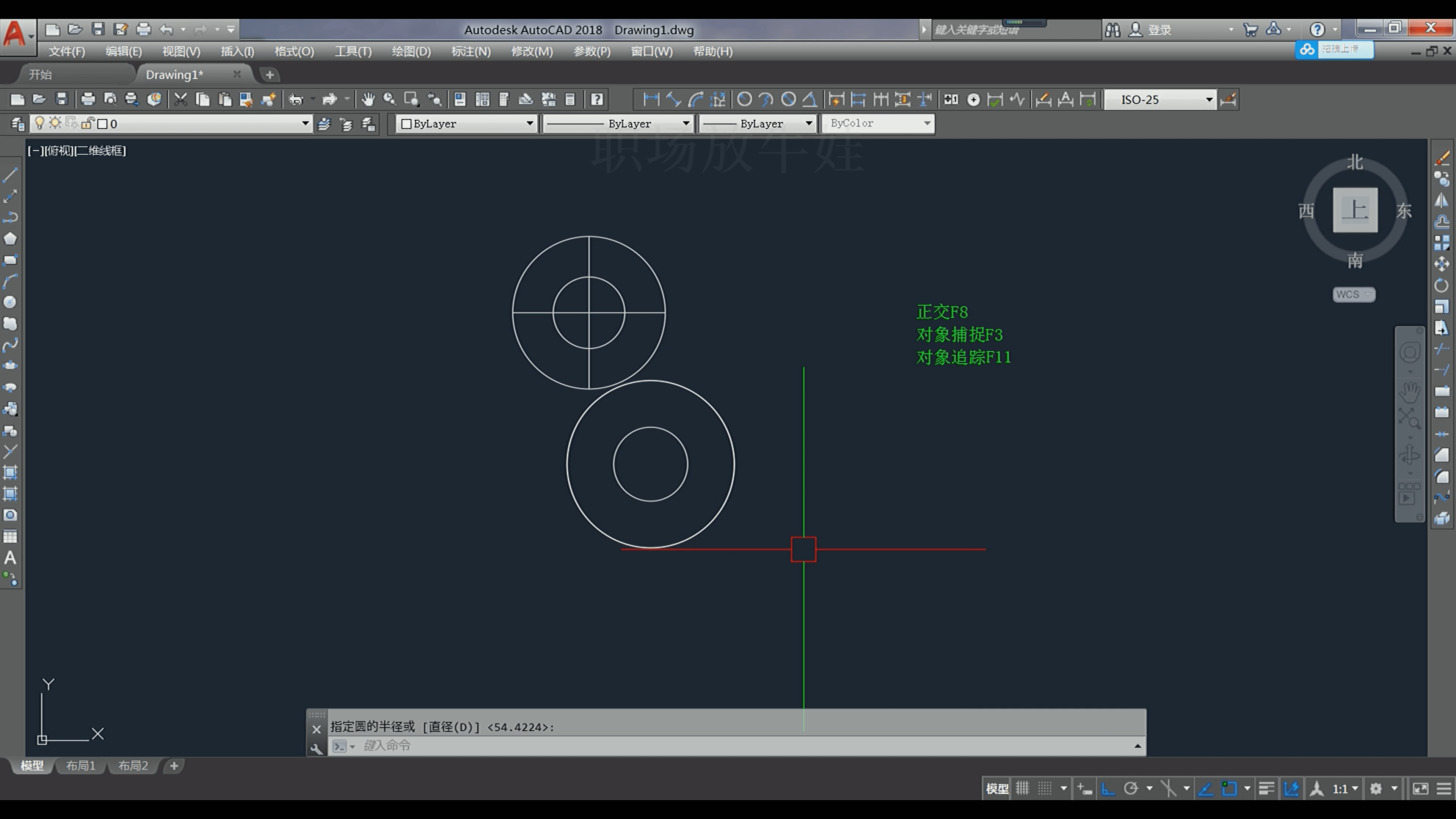Click the Radius dimension icon
This screenshot has height=819, width=1456.
click(744, 99)
